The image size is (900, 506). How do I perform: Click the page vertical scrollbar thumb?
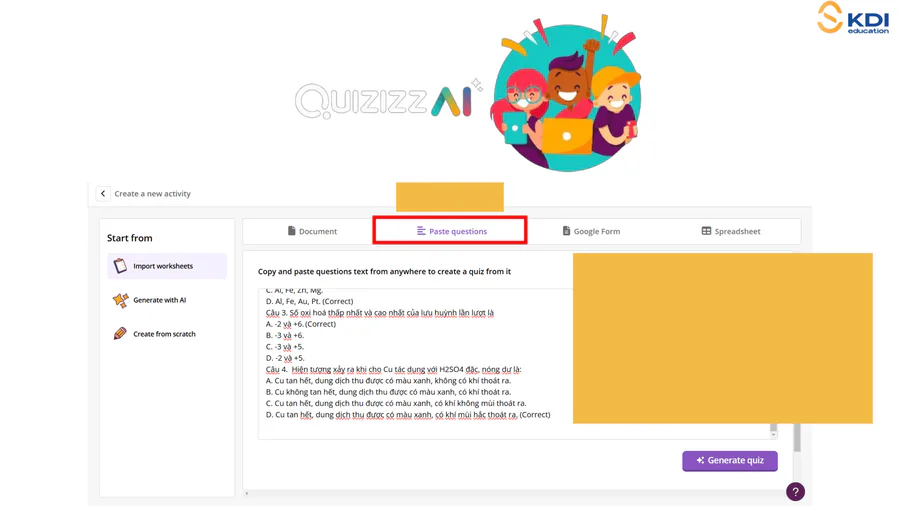797,438
